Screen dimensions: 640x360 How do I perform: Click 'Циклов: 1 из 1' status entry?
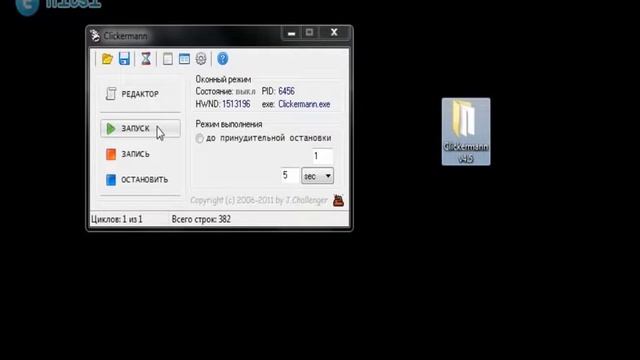(x=117, y=219)
